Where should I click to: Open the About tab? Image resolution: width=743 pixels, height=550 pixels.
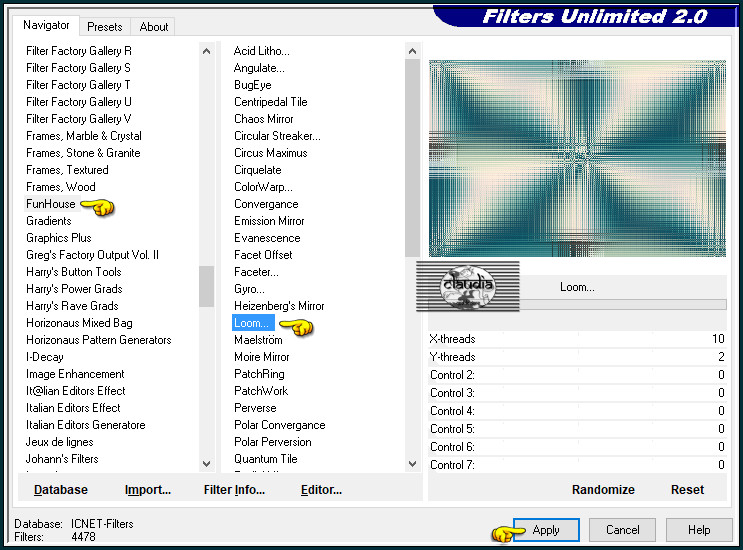[x=154, y=27]
